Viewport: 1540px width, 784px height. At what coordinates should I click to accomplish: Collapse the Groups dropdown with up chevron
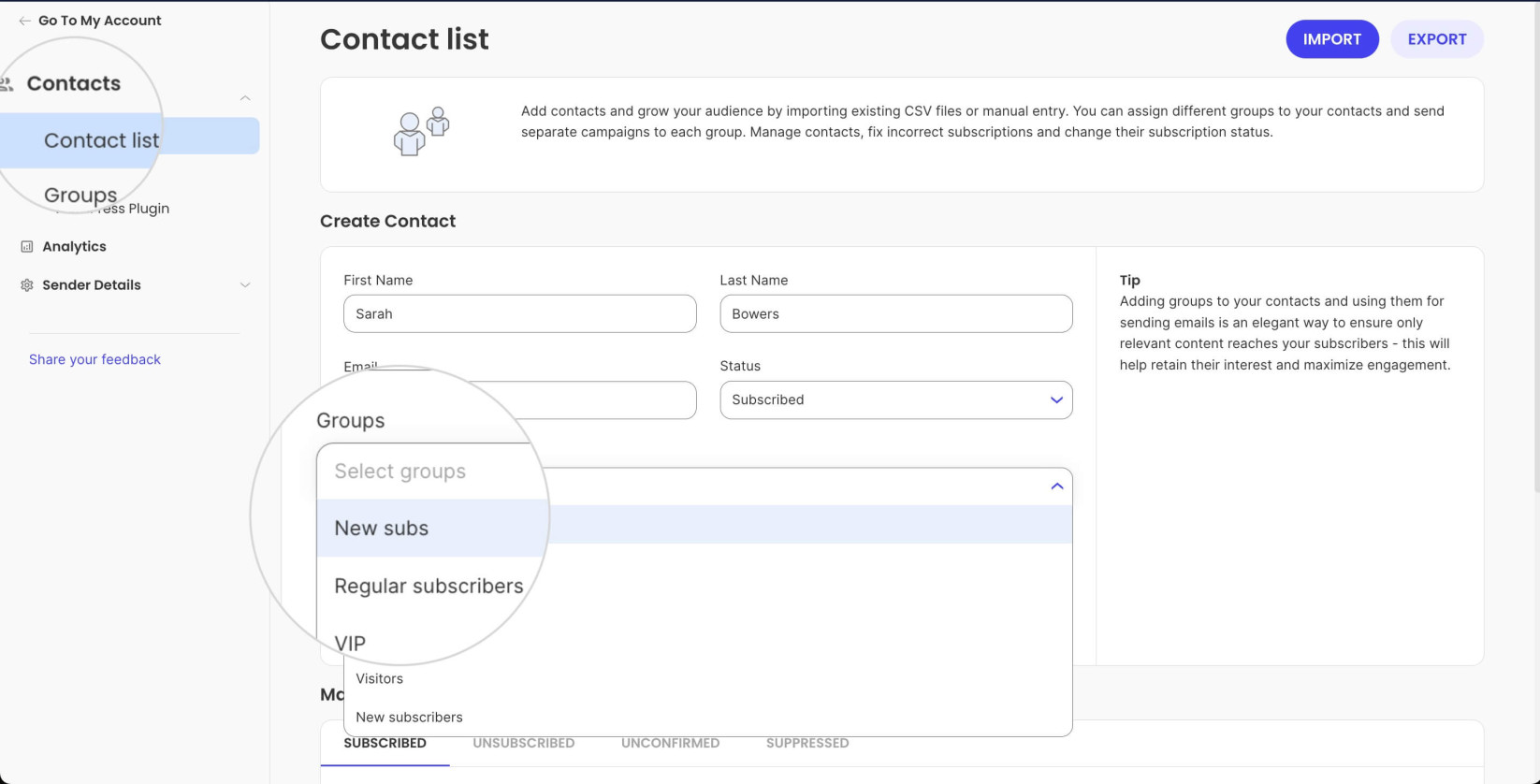pos(1057,486)
